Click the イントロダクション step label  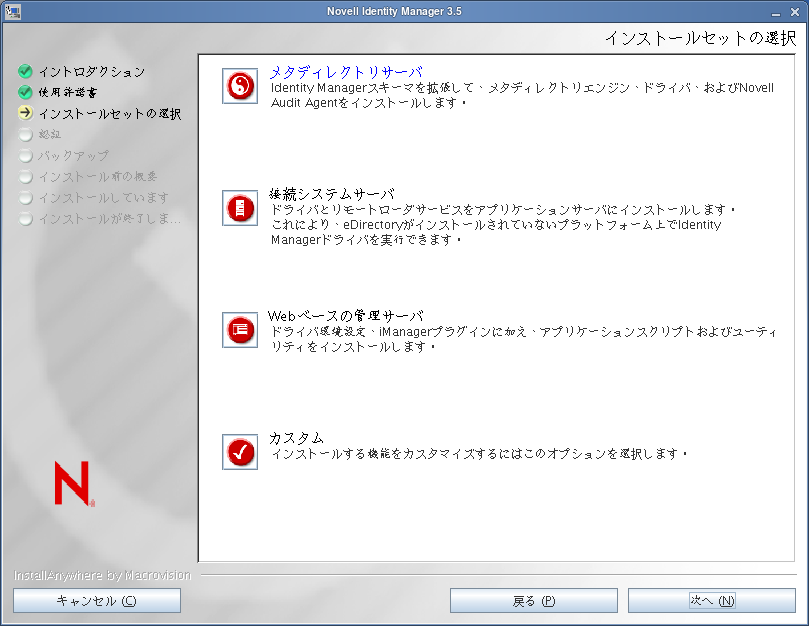[x=92, y=72]
